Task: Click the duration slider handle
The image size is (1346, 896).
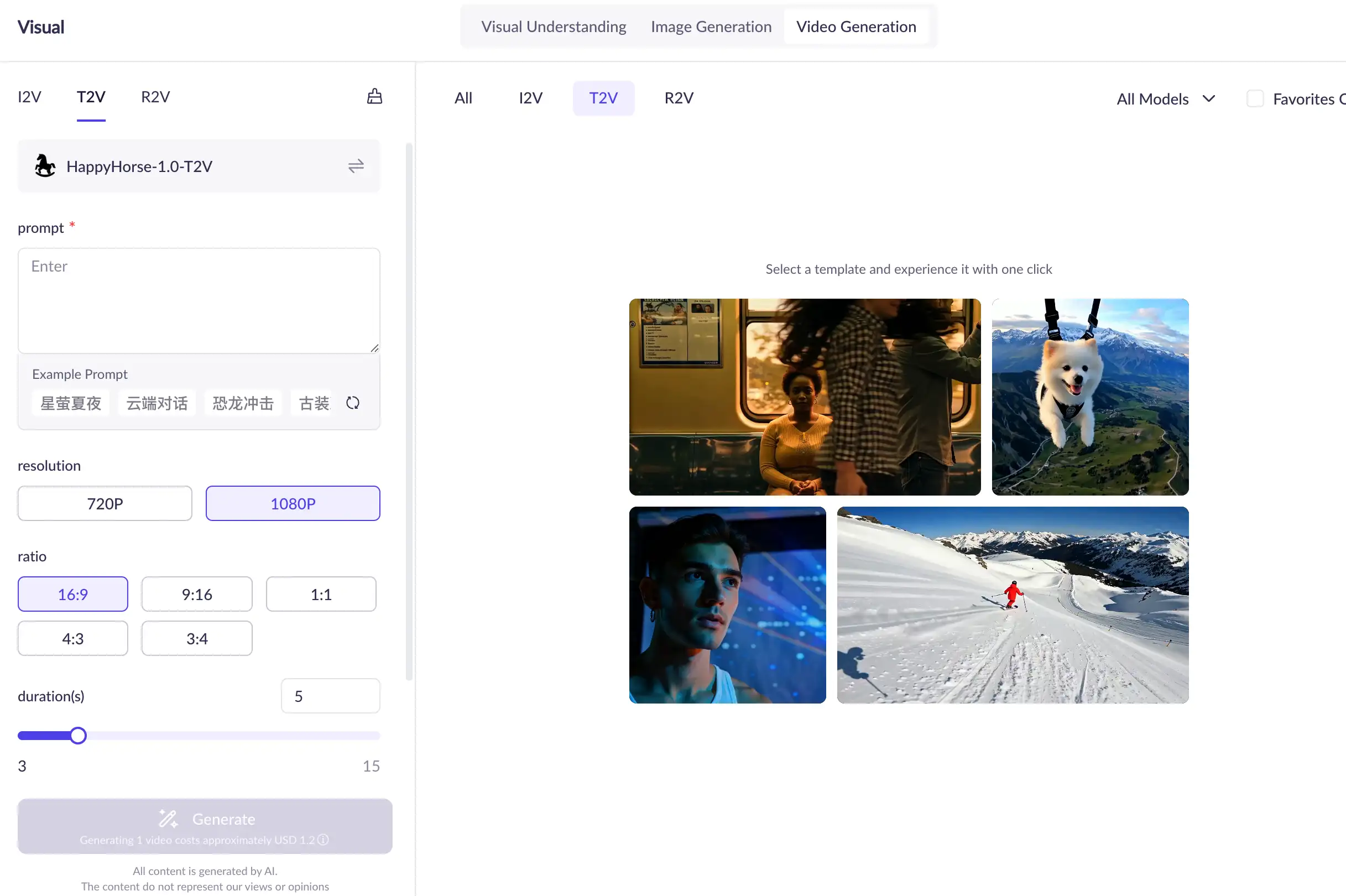Action: tap(79, 736)
